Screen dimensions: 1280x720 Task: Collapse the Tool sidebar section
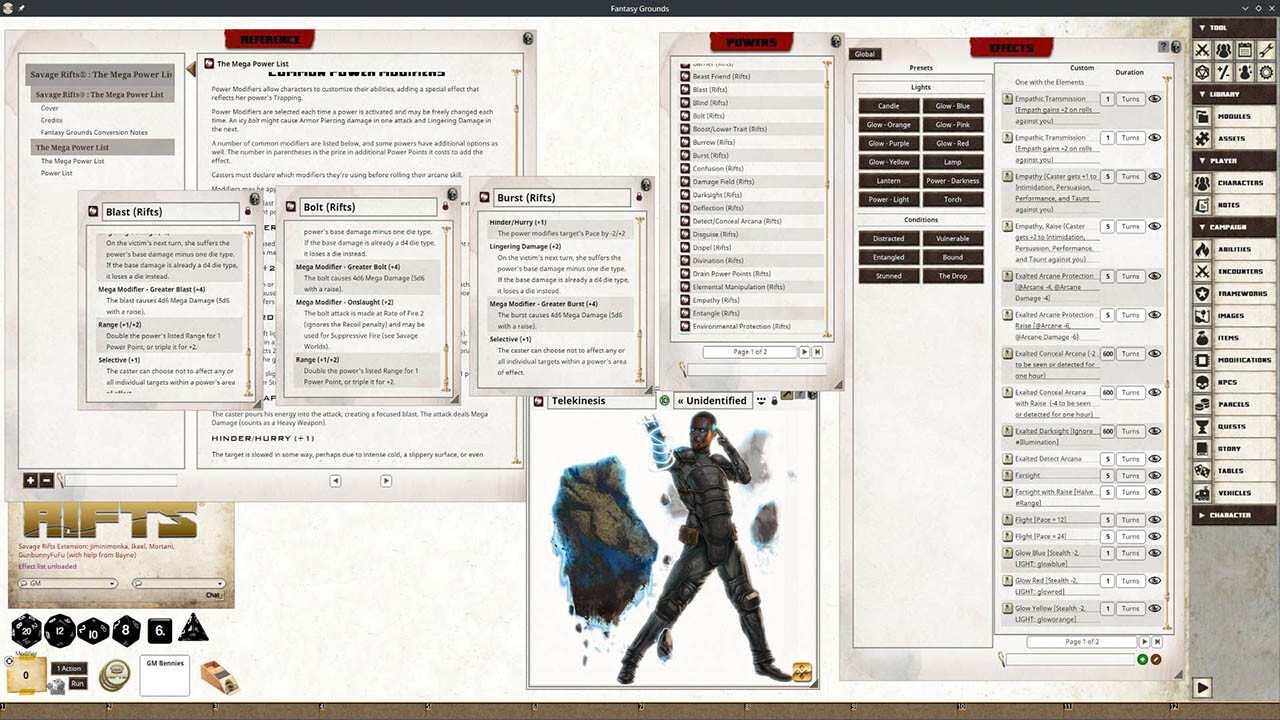[1204, 27]
